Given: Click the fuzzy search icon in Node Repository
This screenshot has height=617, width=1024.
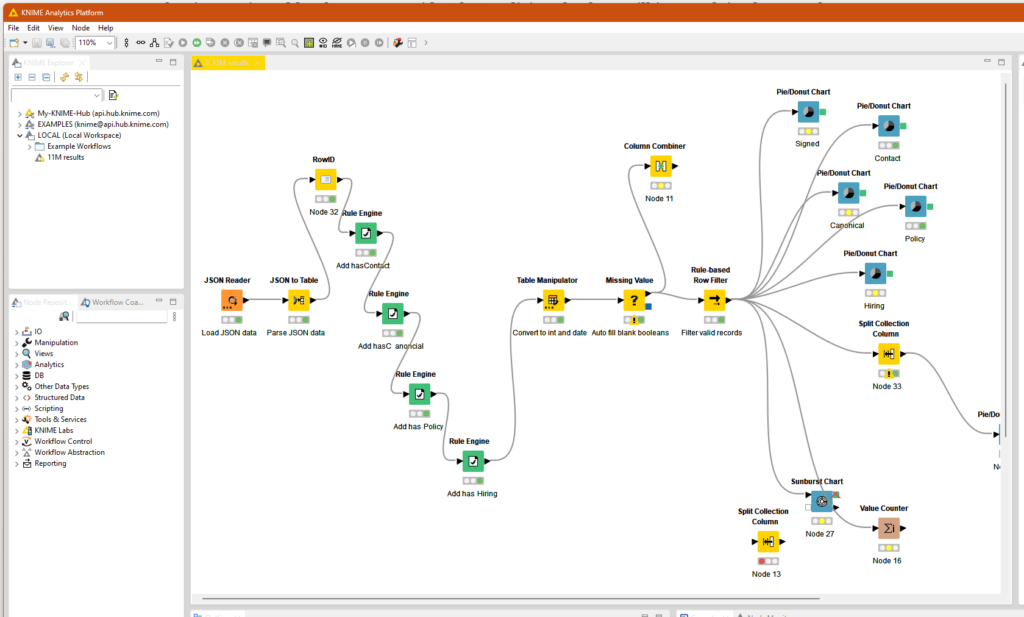Looking at the screenshot, I should [x=64, y=317].
